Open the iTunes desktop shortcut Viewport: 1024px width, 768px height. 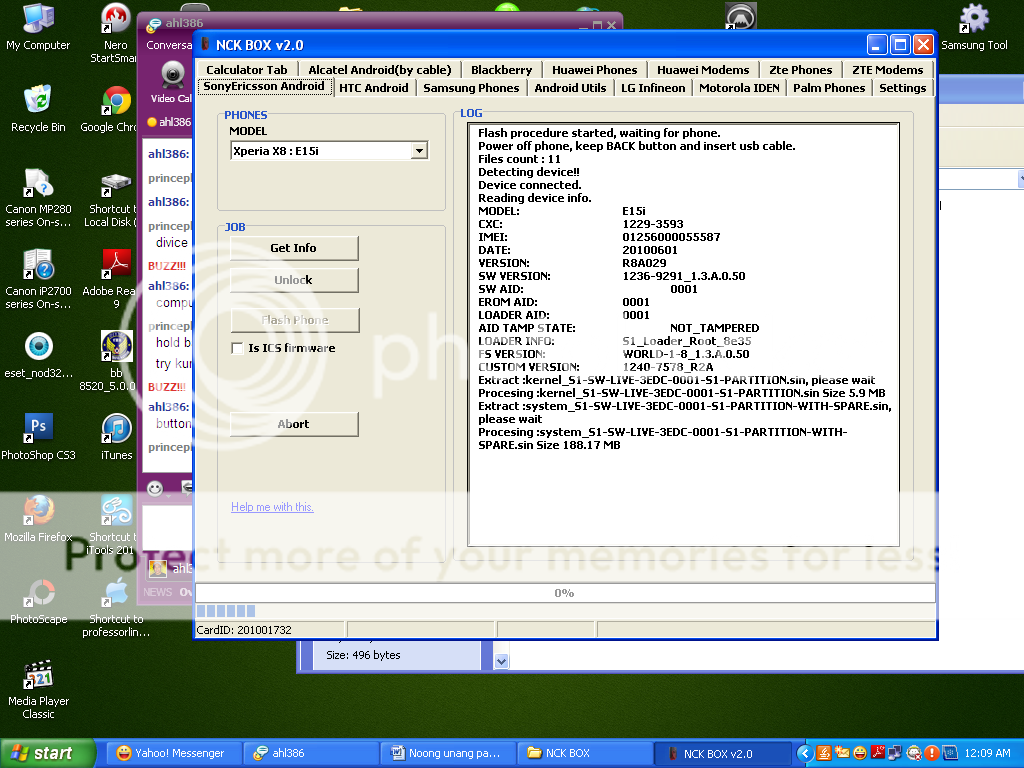point(116,429)
